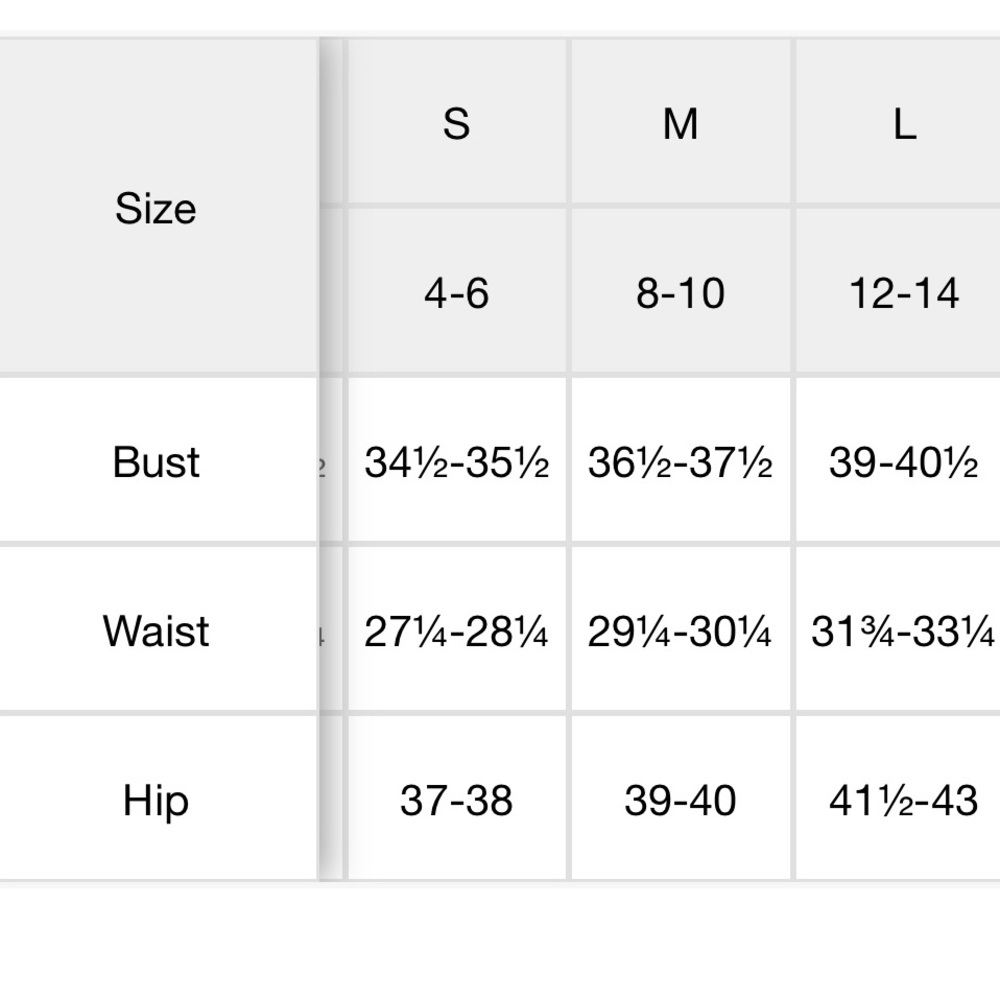This screenshot has height=1000, width=1000.
Task: Select the M size column header
Action: (680, 122)
